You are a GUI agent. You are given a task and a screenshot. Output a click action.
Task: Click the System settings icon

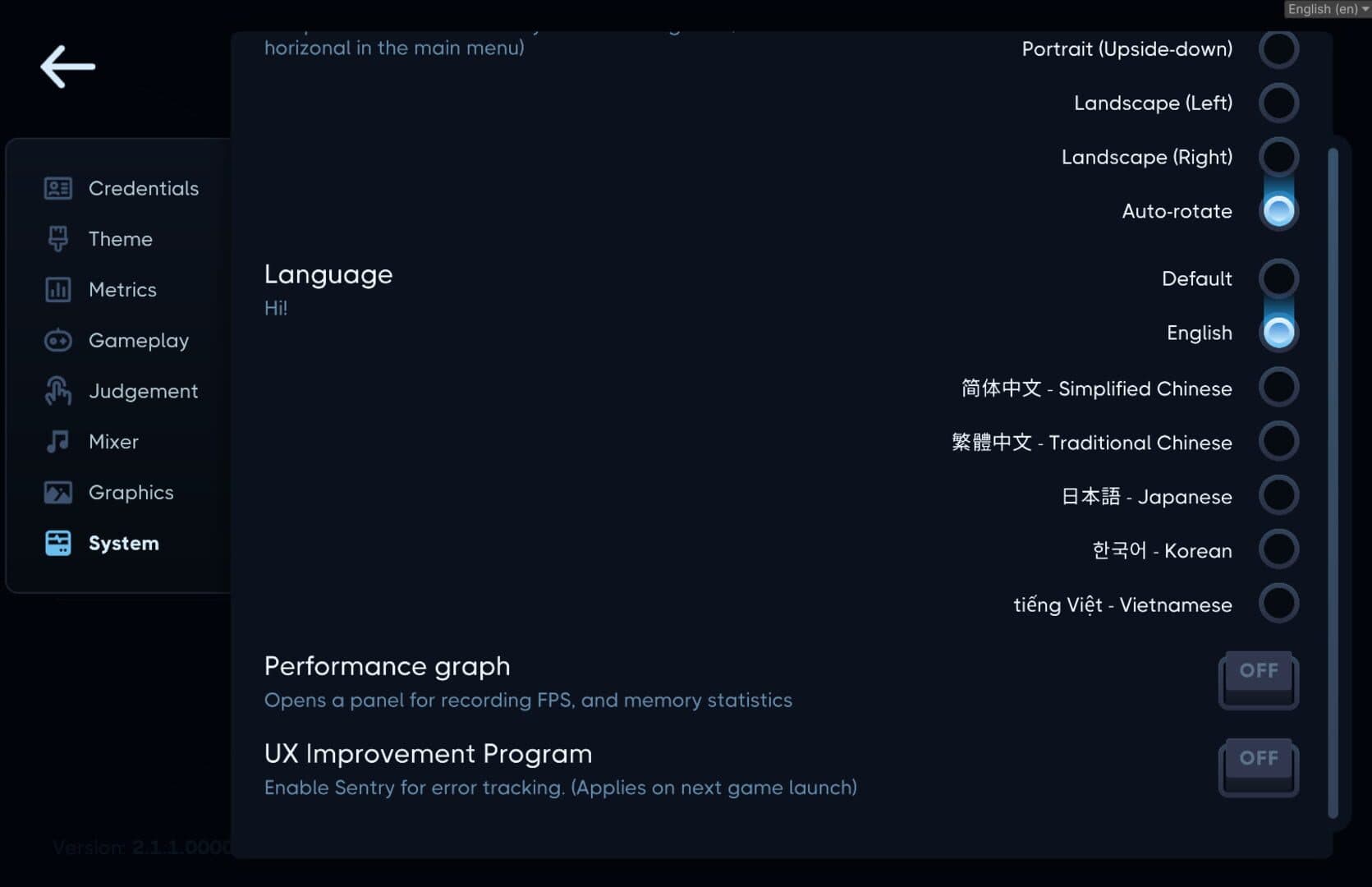pos(57,543)
